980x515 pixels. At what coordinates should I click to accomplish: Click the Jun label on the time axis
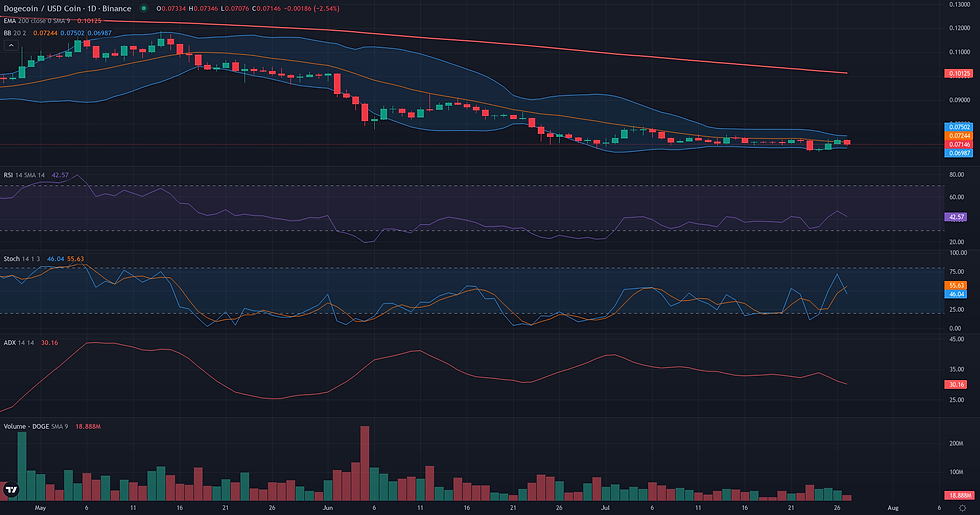point(328,508)
